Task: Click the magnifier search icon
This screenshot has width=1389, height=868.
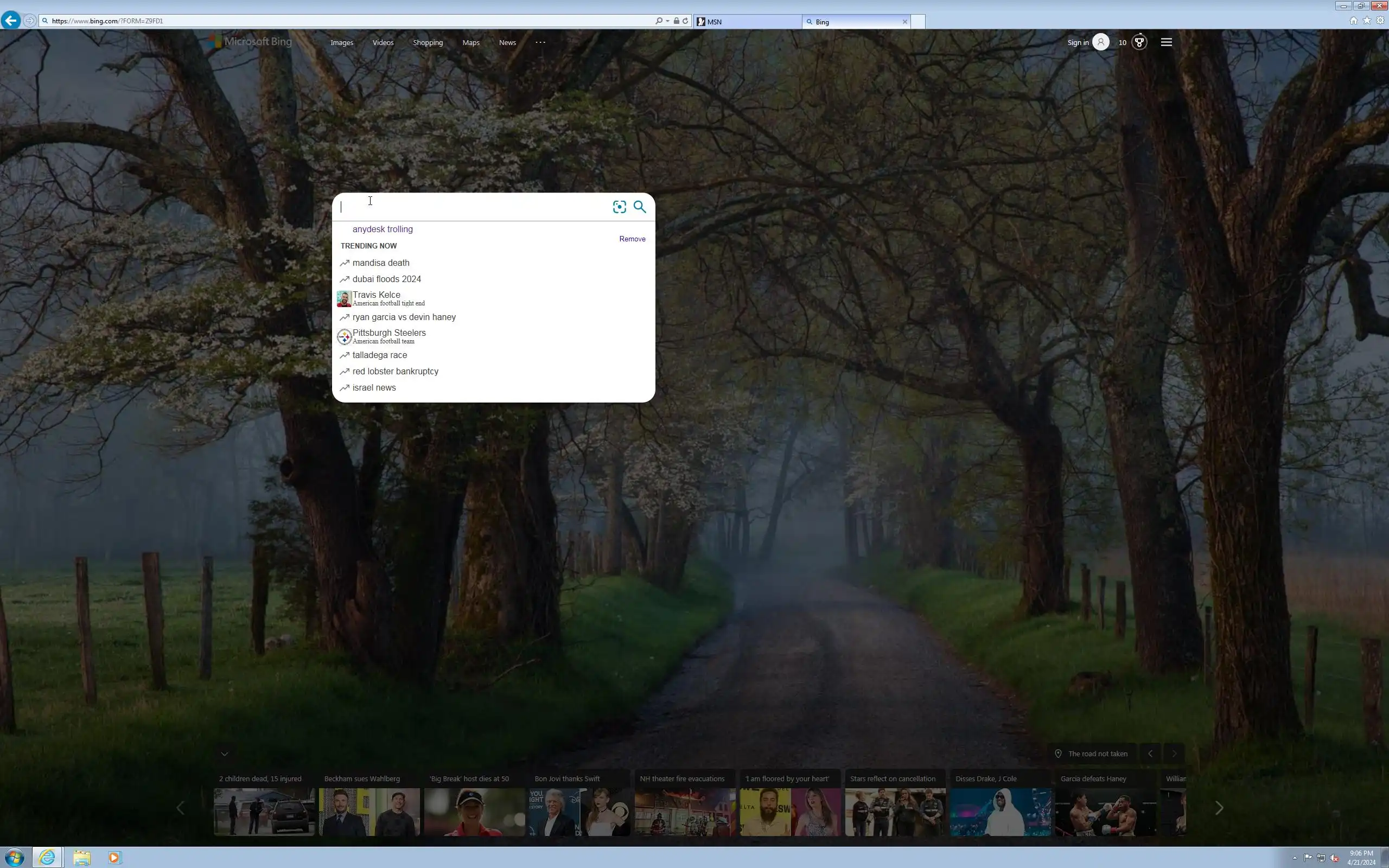Action: (x=639, y=207)
